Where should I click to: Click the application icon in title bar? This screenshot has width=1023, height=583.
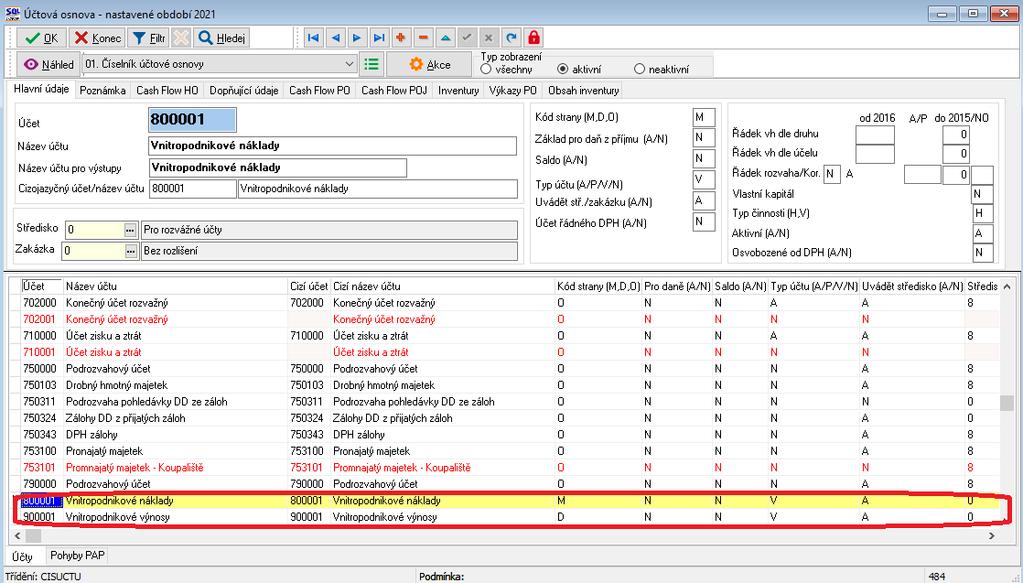pos(12,13)
